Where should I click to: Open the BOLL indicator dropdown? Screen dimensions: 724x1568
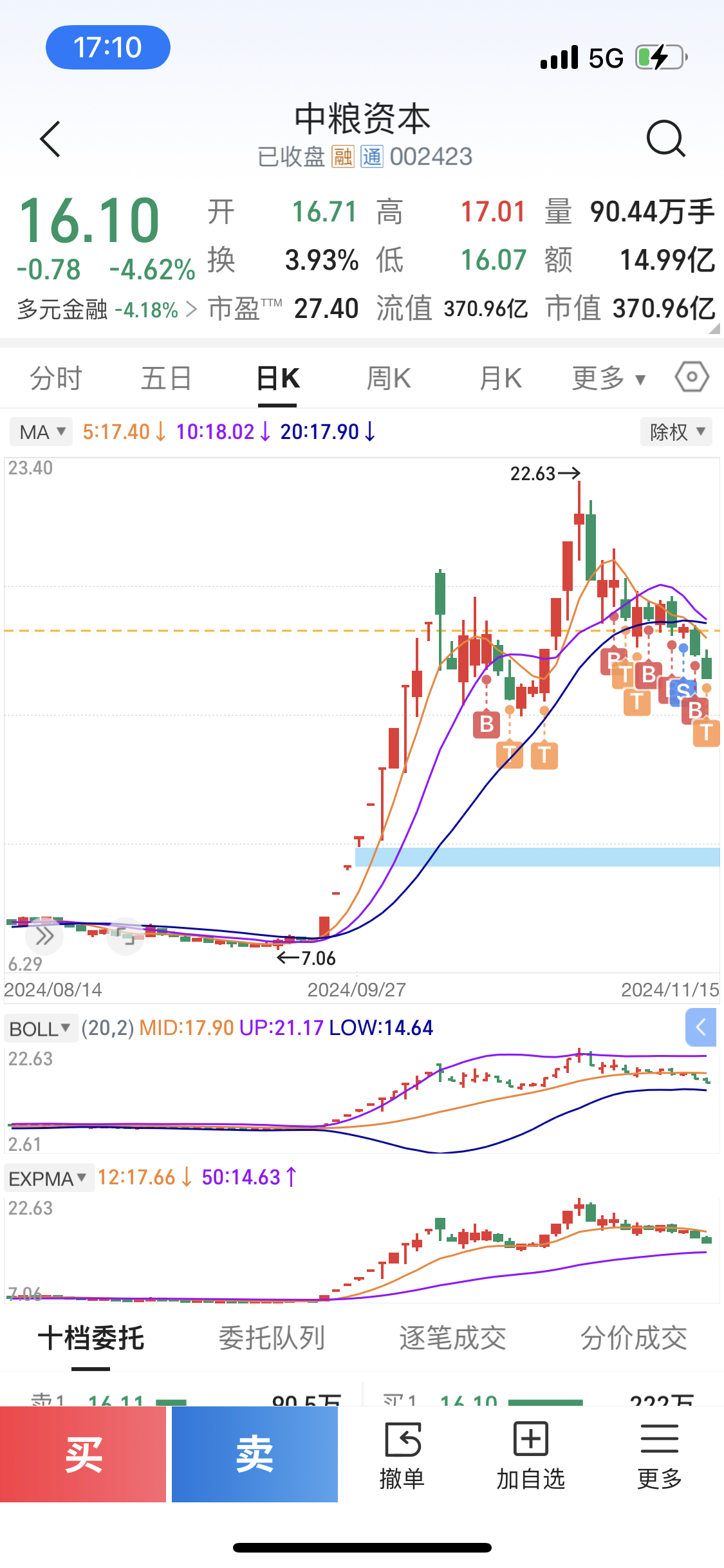tap(41, 1029)
